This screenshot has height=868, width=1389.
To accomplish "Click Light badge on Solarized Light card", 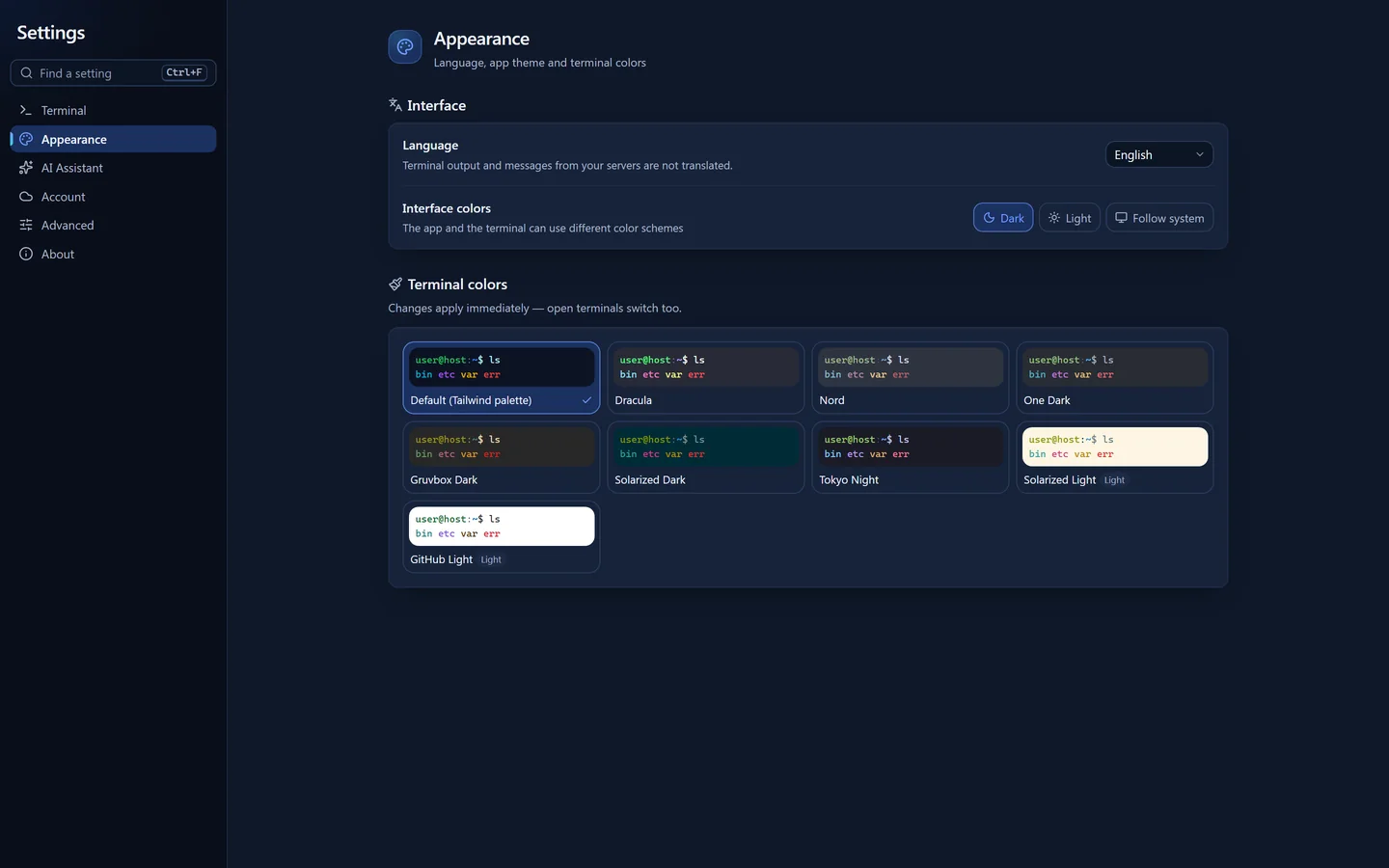I will pyautogui.click(x=1114, y=480).
